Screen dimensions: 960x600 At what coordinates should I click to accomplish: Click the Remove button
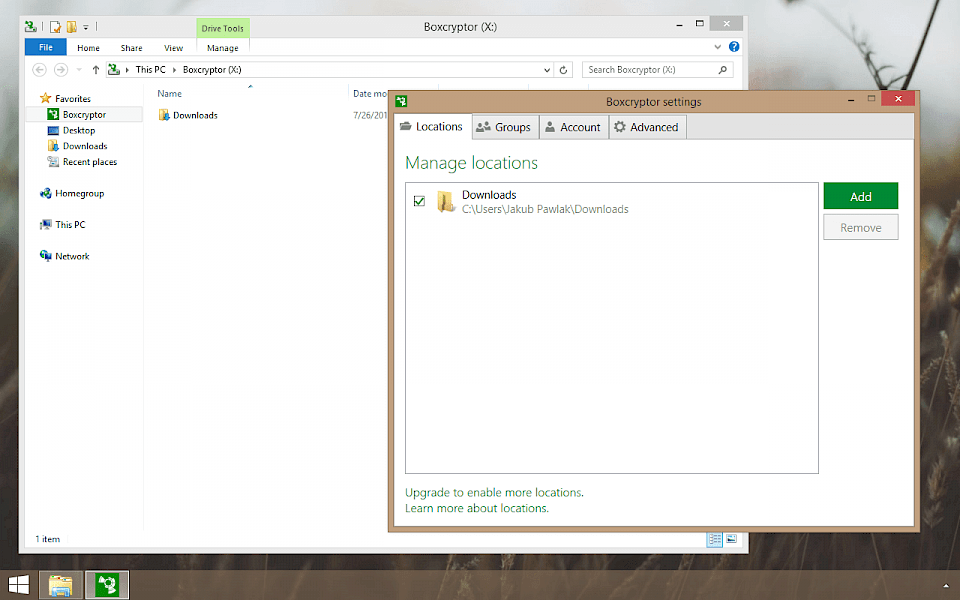tap(861, 227)
